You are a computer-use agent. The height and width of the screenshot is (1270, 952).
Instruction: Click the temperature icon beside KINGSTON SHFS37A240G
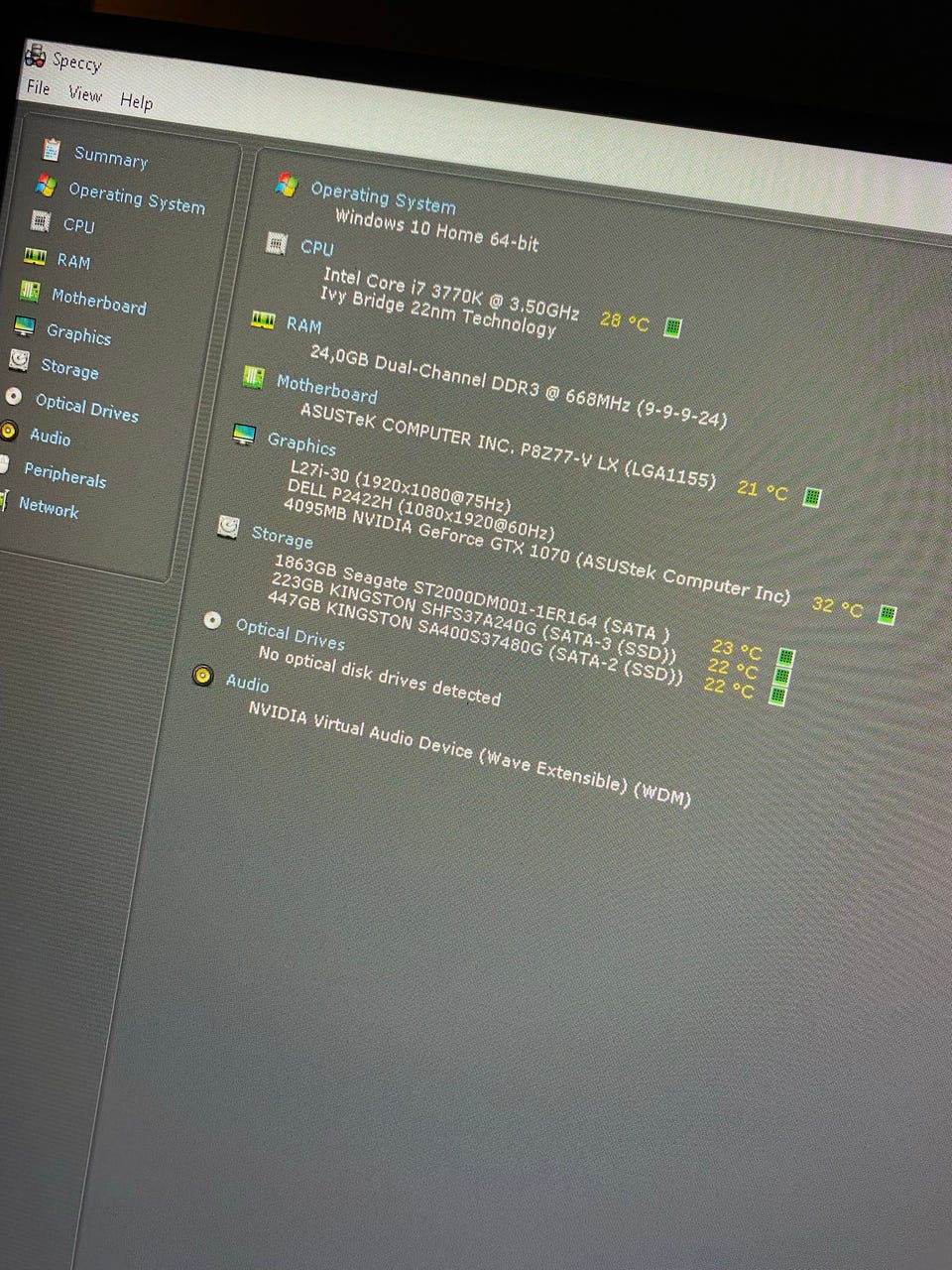point(781,677)
